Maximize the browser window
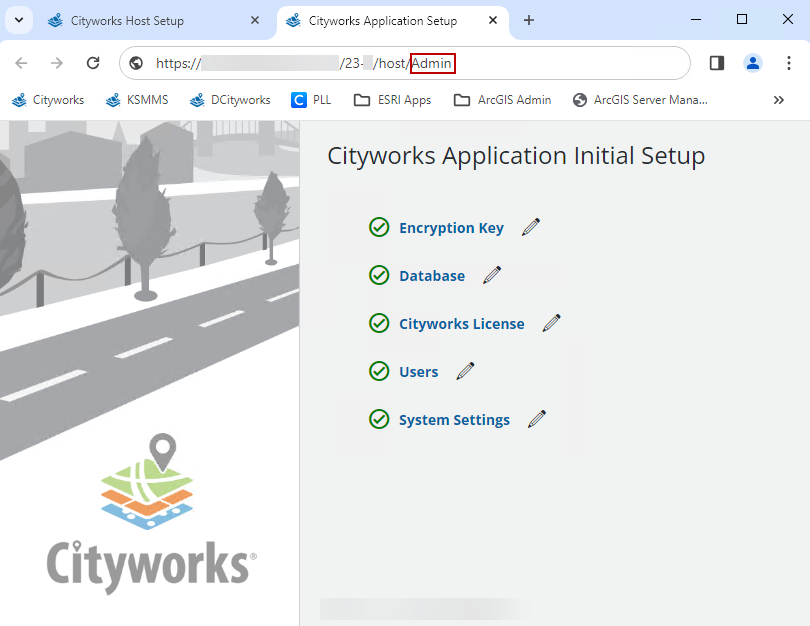The height and width of the screenshot is (626, 810). [742, 20]
